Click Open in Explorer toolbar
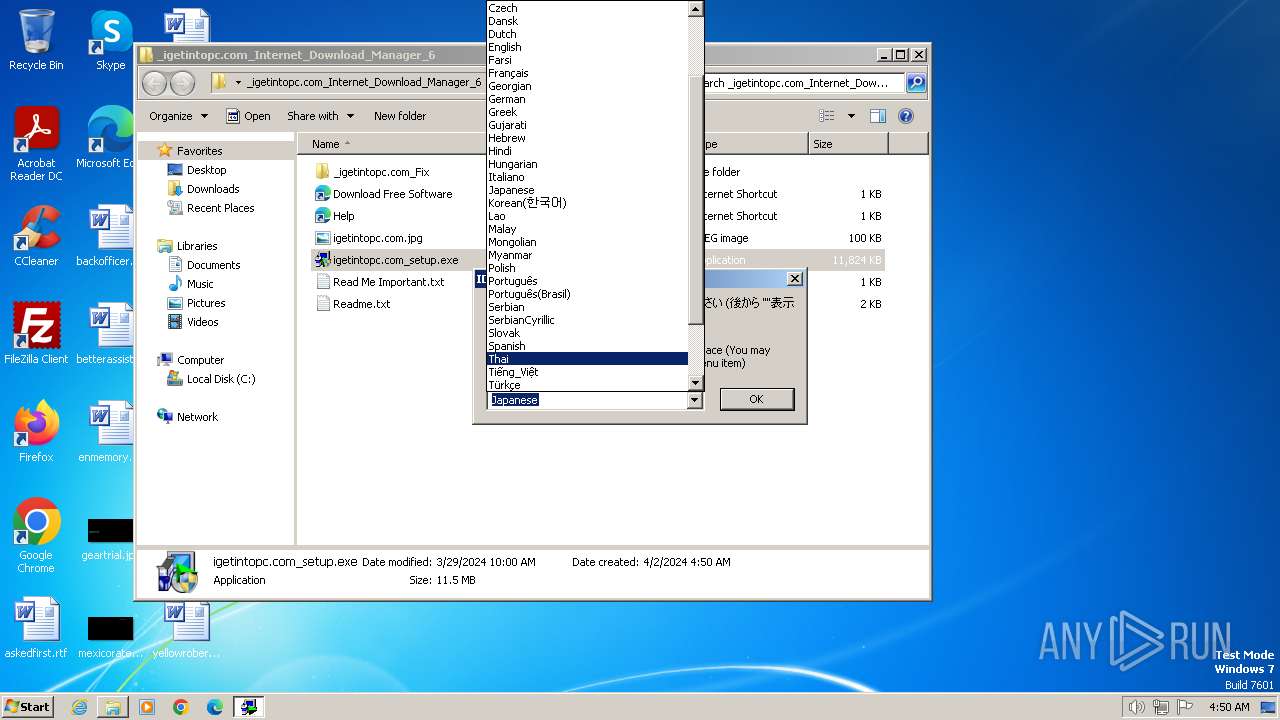 248,116
